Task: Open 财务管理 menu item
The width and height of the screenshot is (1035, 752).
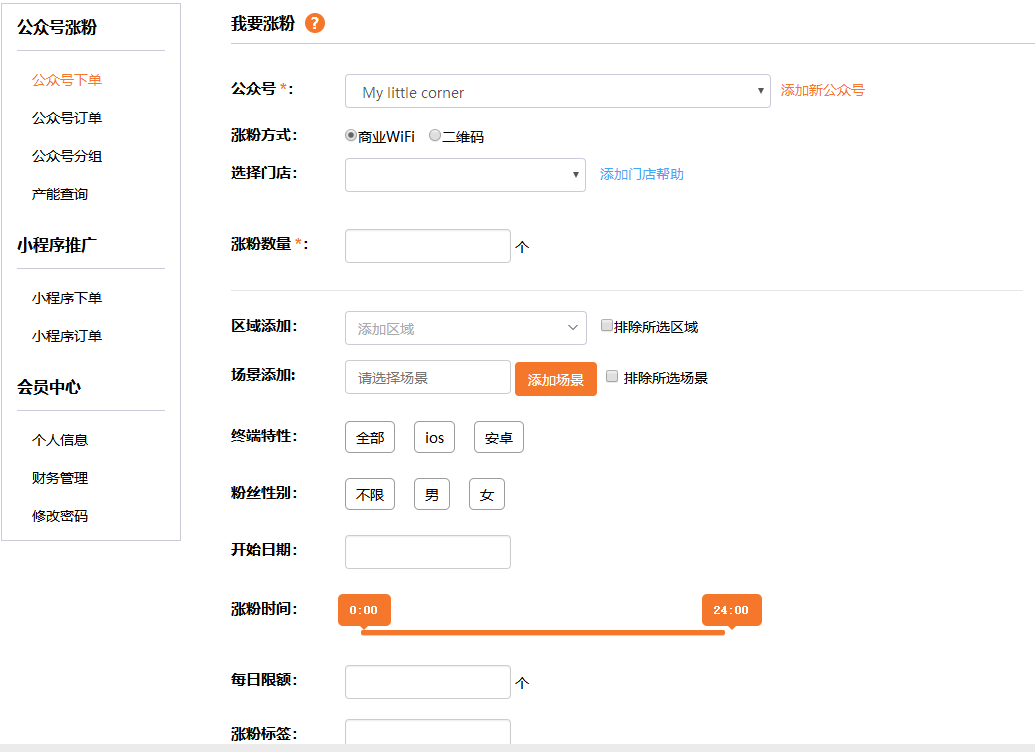Action: (x=60, y=478)
